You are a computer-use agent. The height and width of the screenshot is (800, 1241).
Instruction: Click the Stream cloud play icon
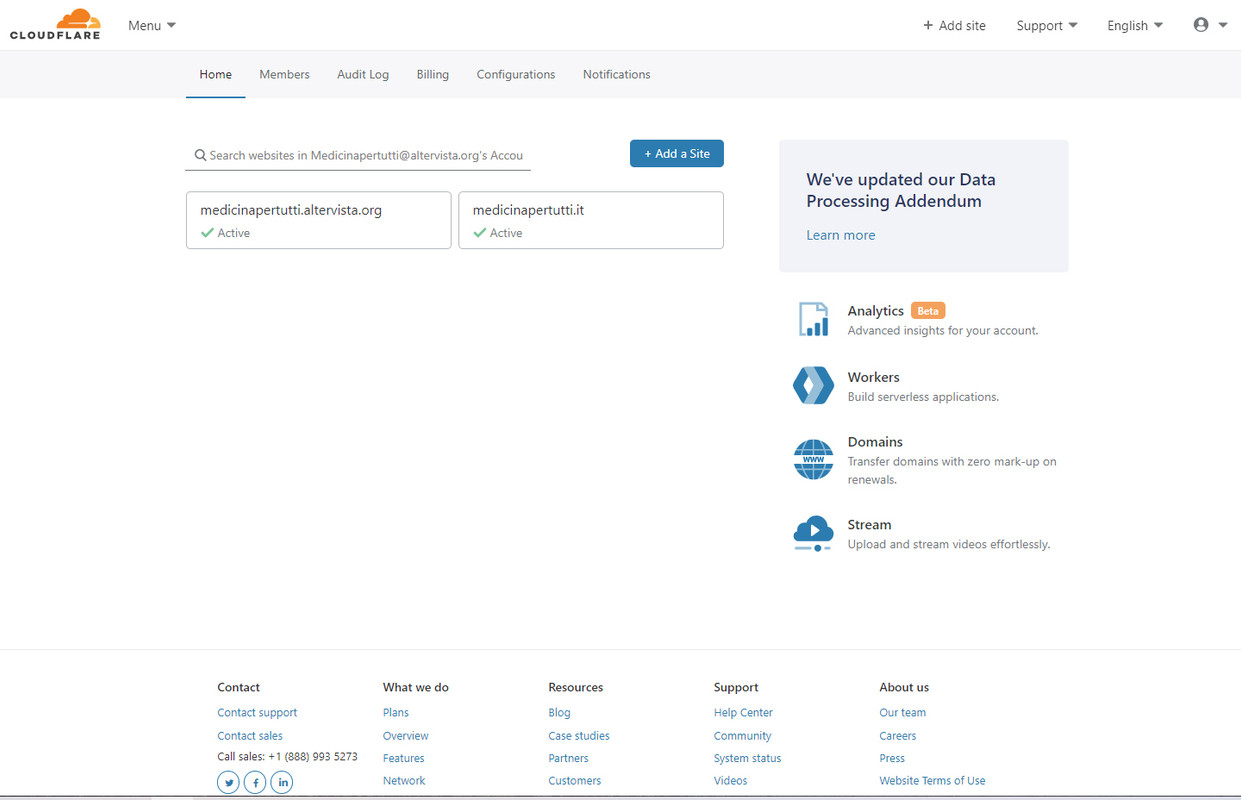813,534
